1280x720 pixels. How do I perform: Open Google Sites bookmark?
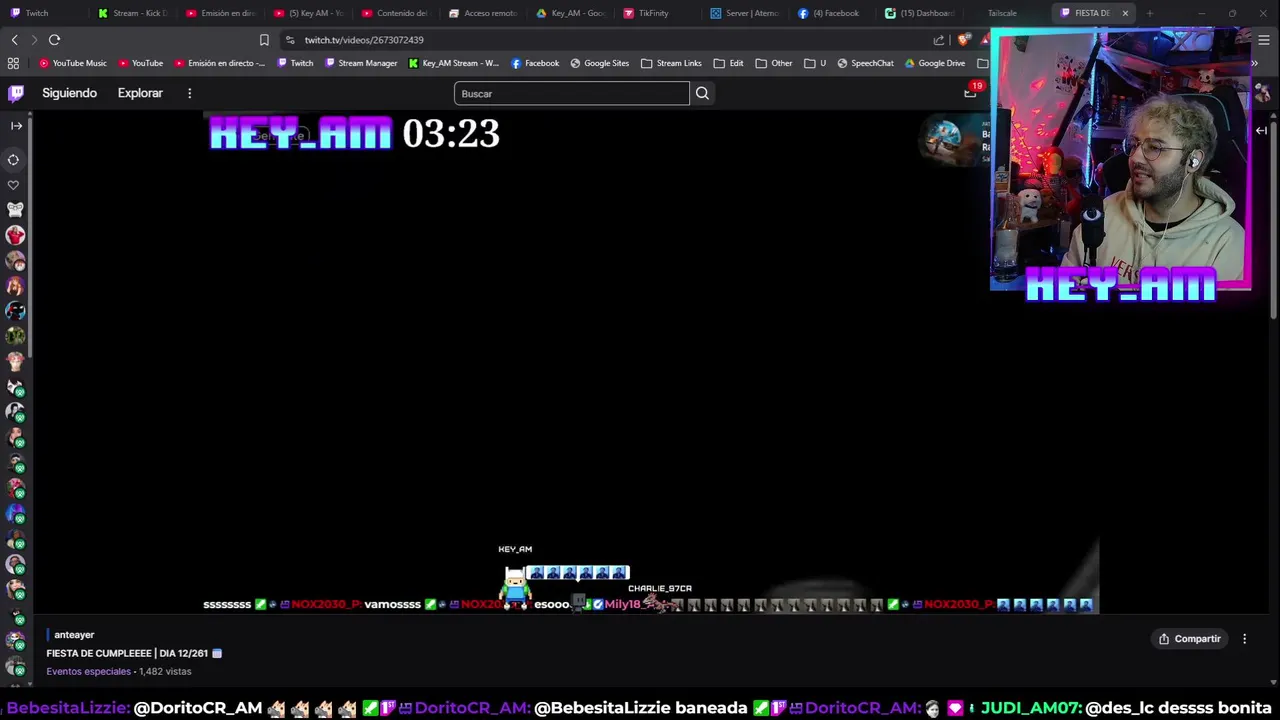[x=599, y=63]
